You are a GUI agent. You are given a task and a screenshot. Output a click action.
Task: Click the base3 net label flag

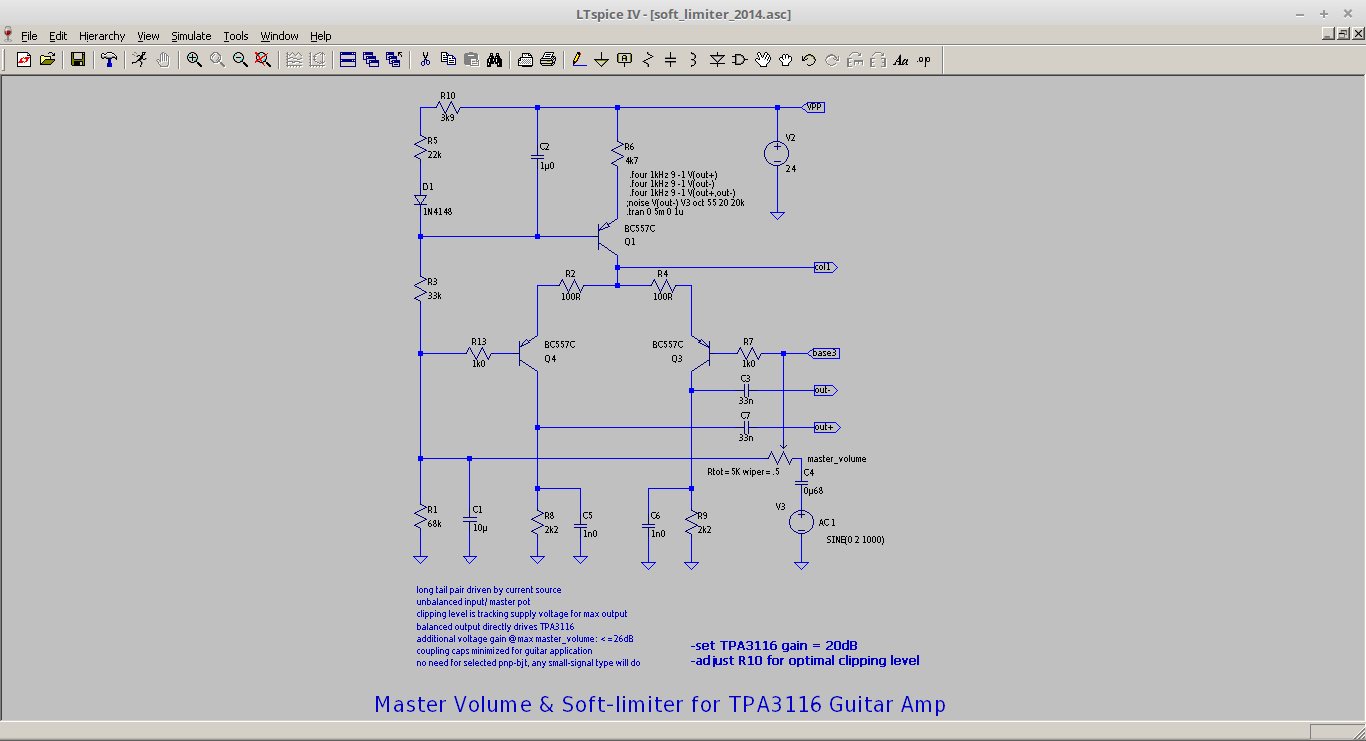click(x=825, y=353)
